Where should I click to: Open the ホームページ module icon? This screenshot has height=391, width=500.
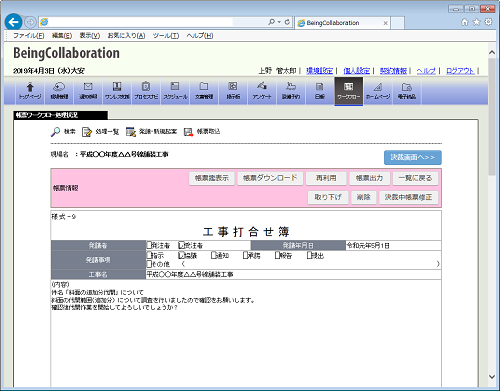coord(378,91)
